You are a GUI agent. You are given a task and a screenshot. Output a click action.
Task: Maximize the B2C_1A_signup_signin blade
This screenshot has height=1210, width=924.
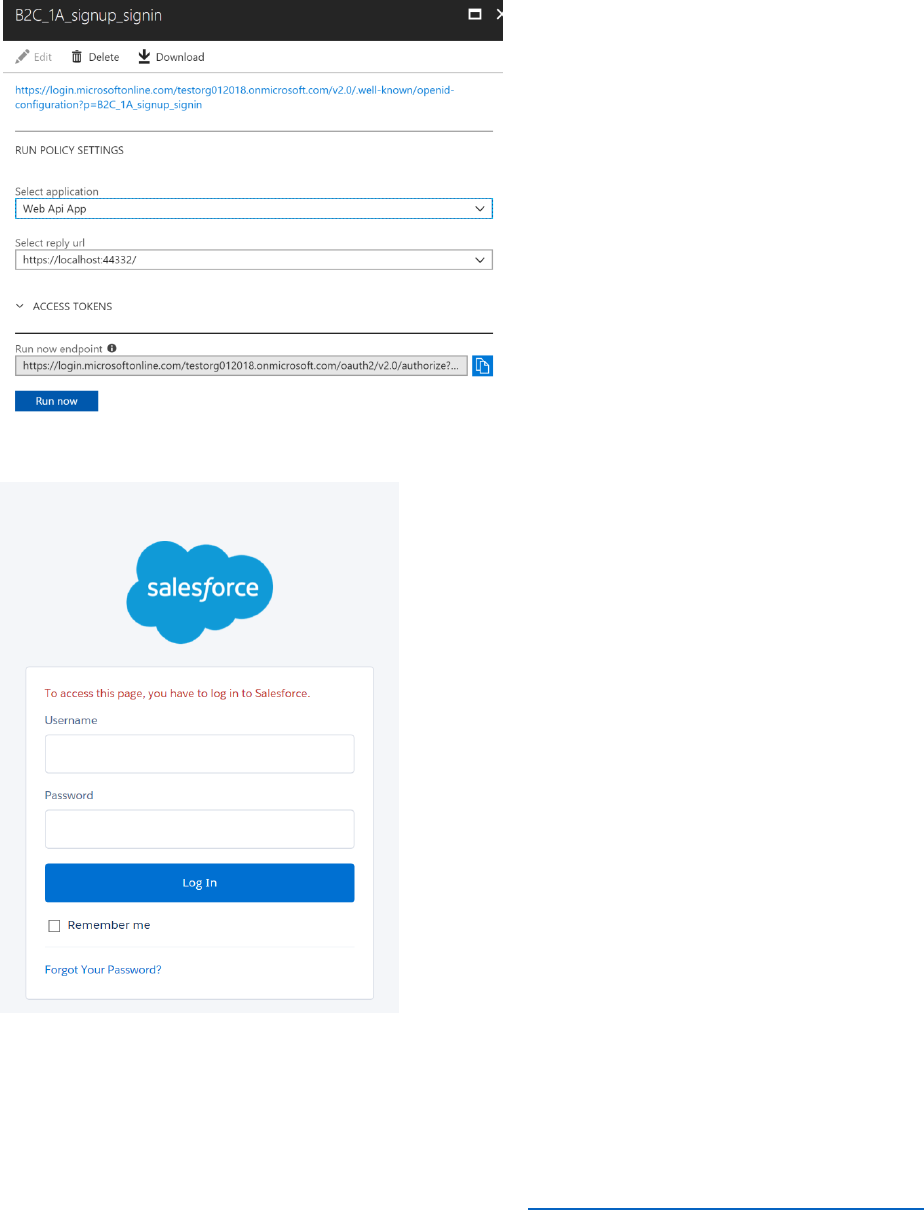pyautogui.click(x=475, y=15)
